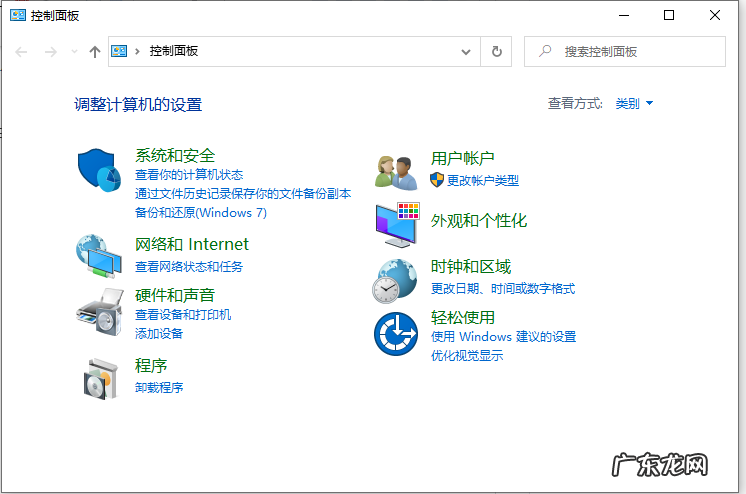Screen dimensions: 746x494
Task: Focus the 搜索控制面板 search field
Action: click(x=625, y=51)
